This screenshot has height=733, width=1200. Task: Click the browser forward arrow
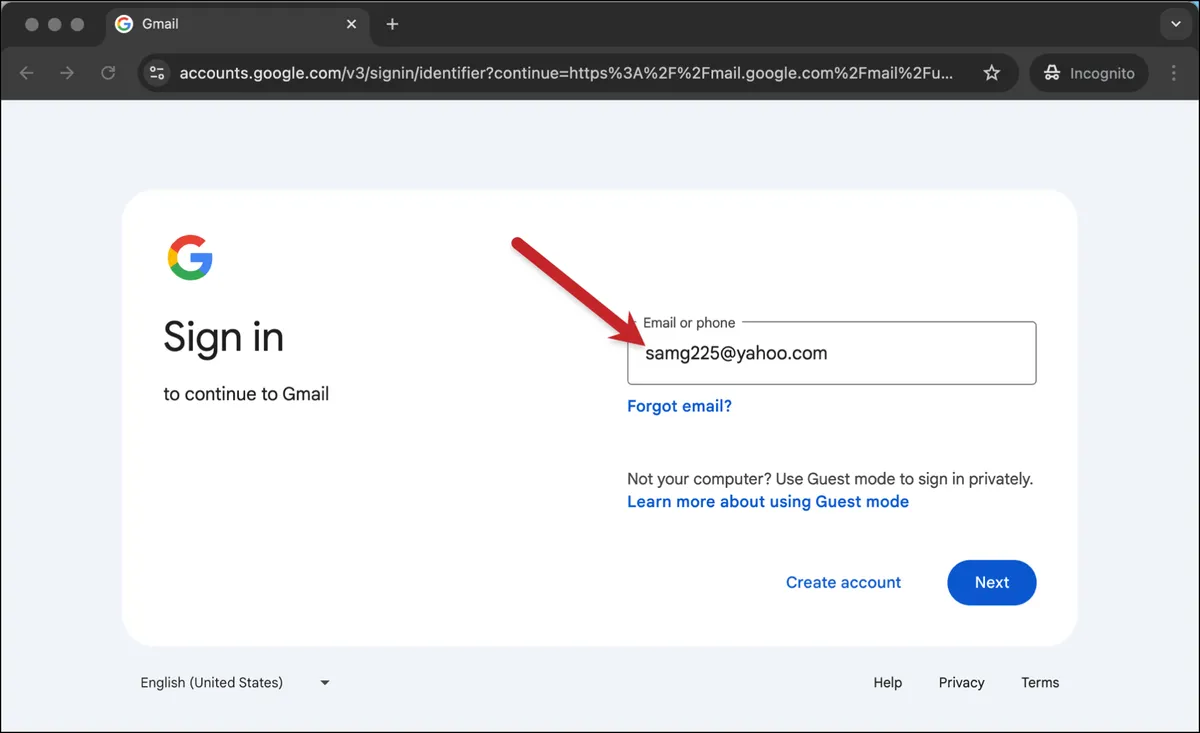(x=67, y=73)
